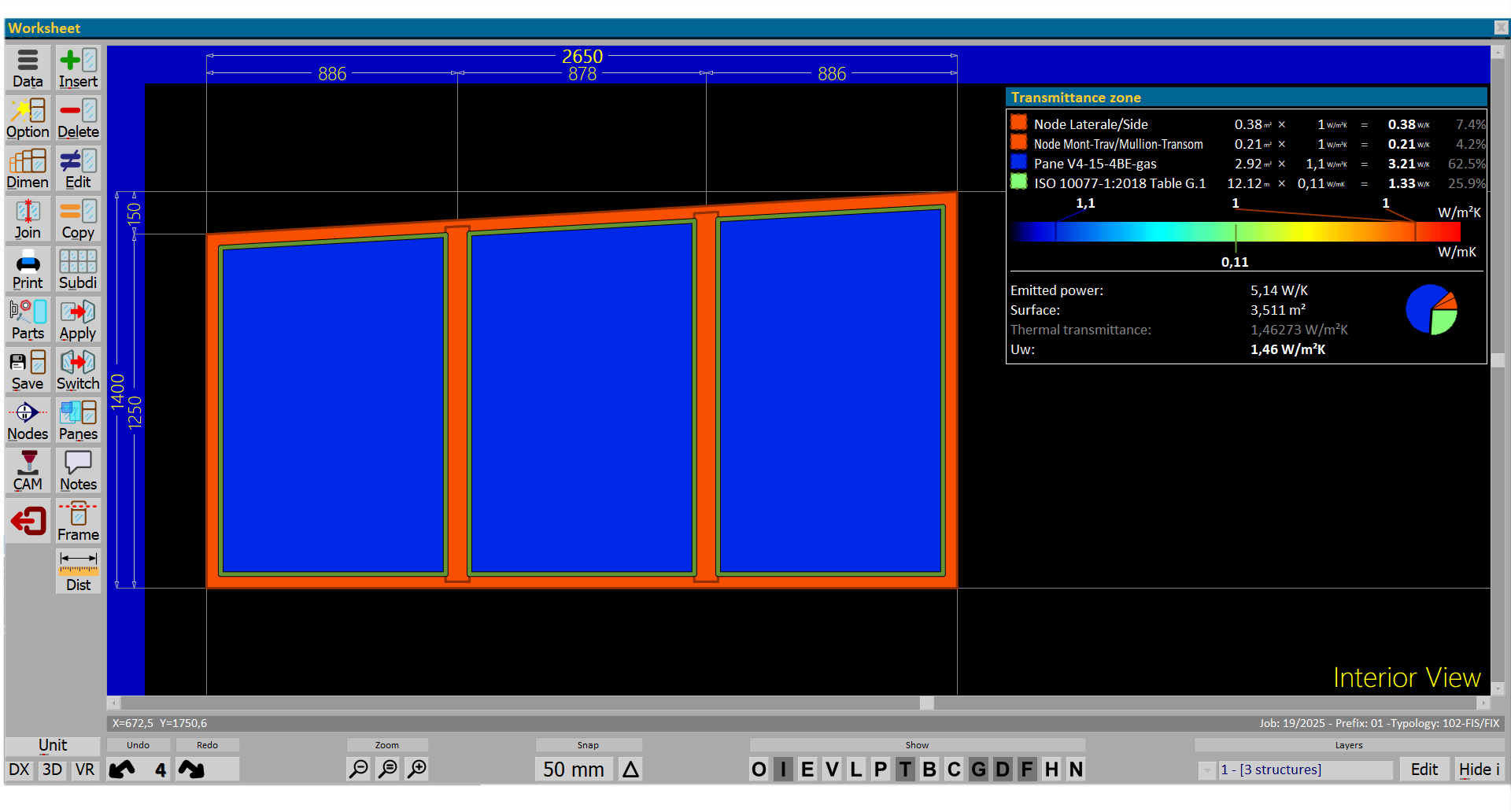Click the transmittance color gradient bar
Image resolution: width=1511 pixels, height=812 pixels.
click(1236, 231)
